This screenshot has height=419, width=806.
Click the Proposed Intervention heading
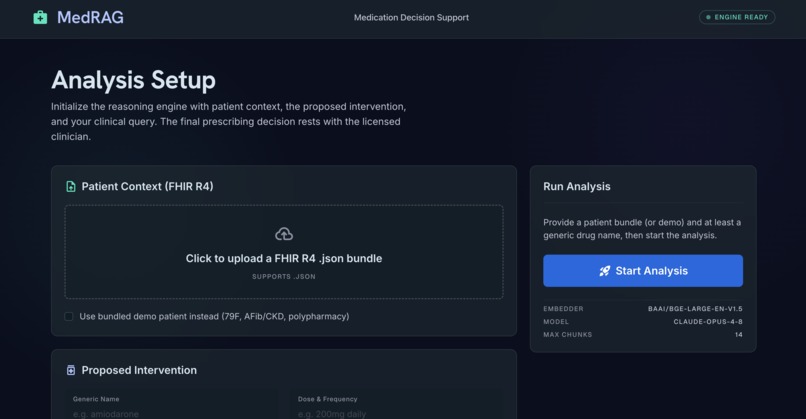coord(139,370)
